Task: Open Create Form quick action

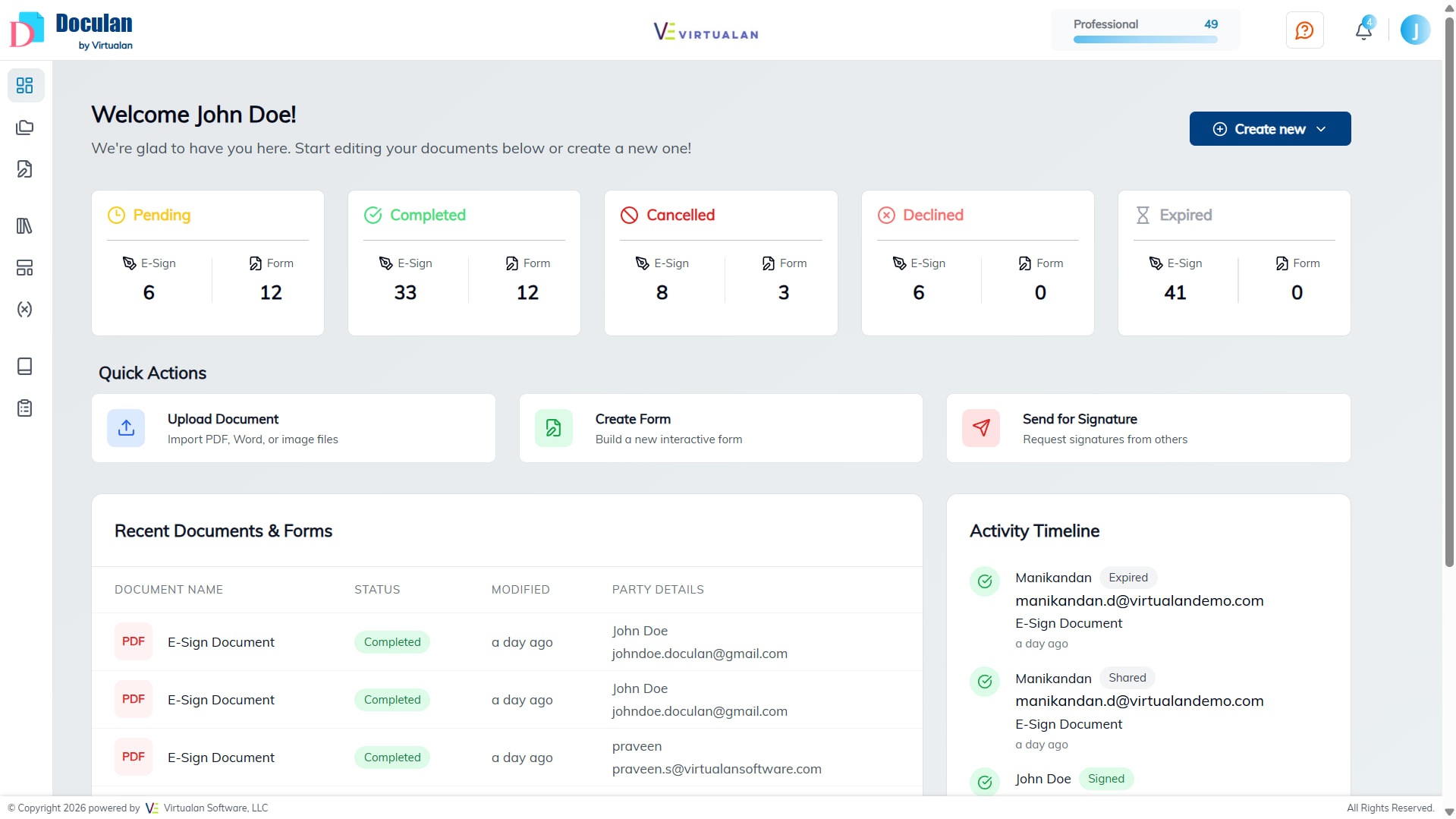Action: [x=721, y=428]
